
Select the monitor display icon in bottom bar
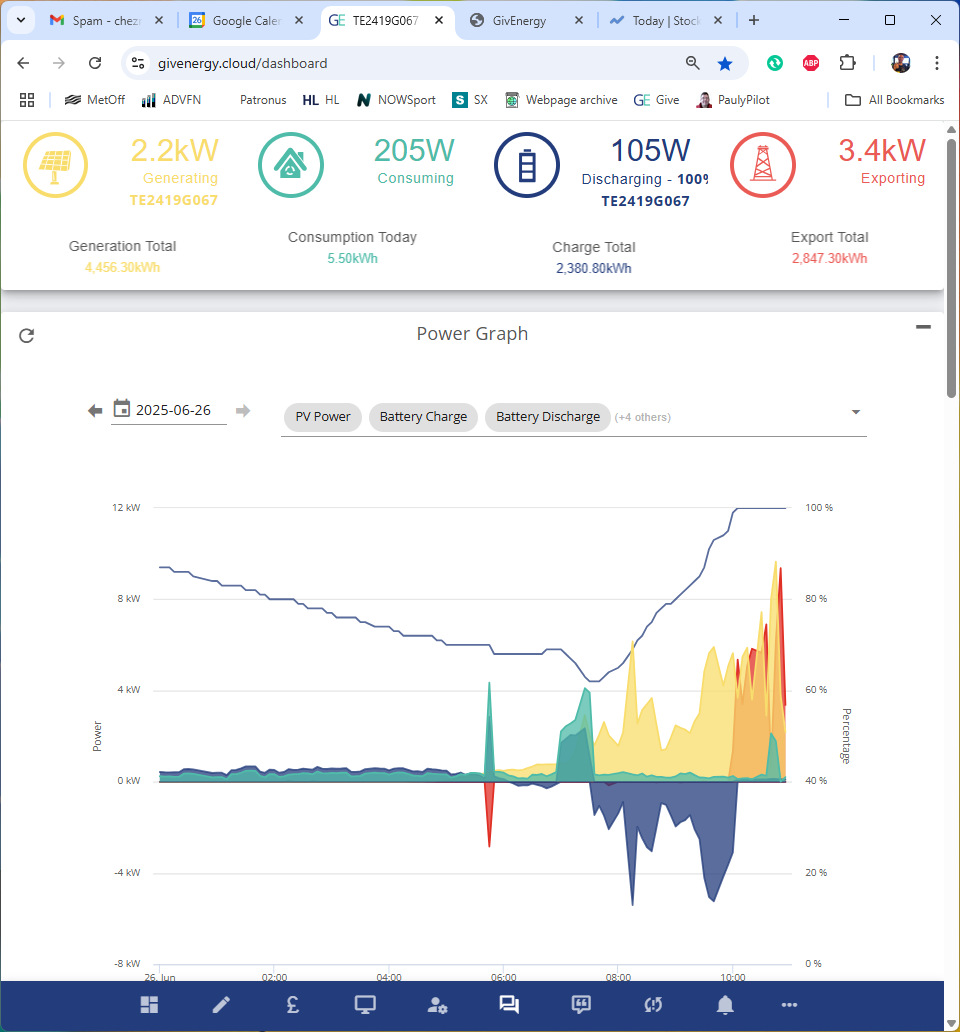tap(365, 1004)
